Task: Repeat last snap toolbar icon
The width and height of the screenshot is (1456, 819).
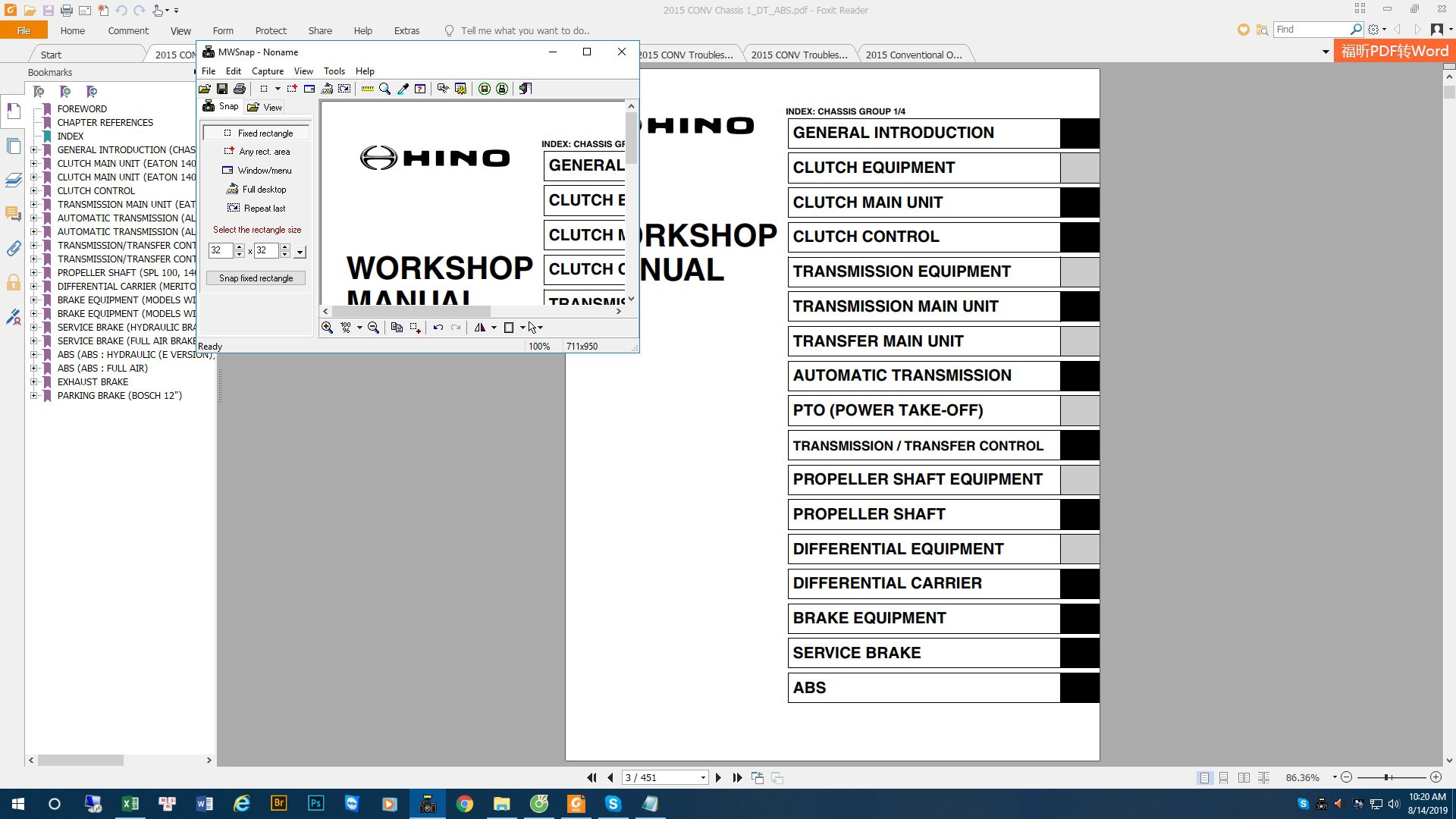Action: pos(344,89)
